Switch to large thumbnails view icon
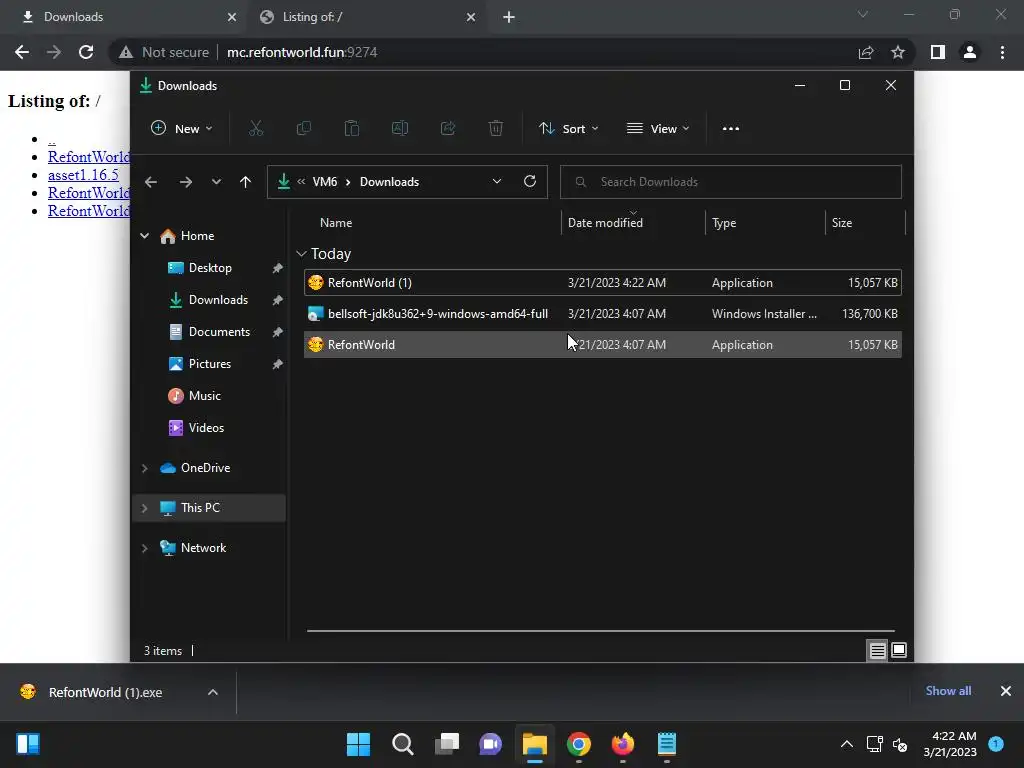1024x768 pixels. [x=899, y=650]
